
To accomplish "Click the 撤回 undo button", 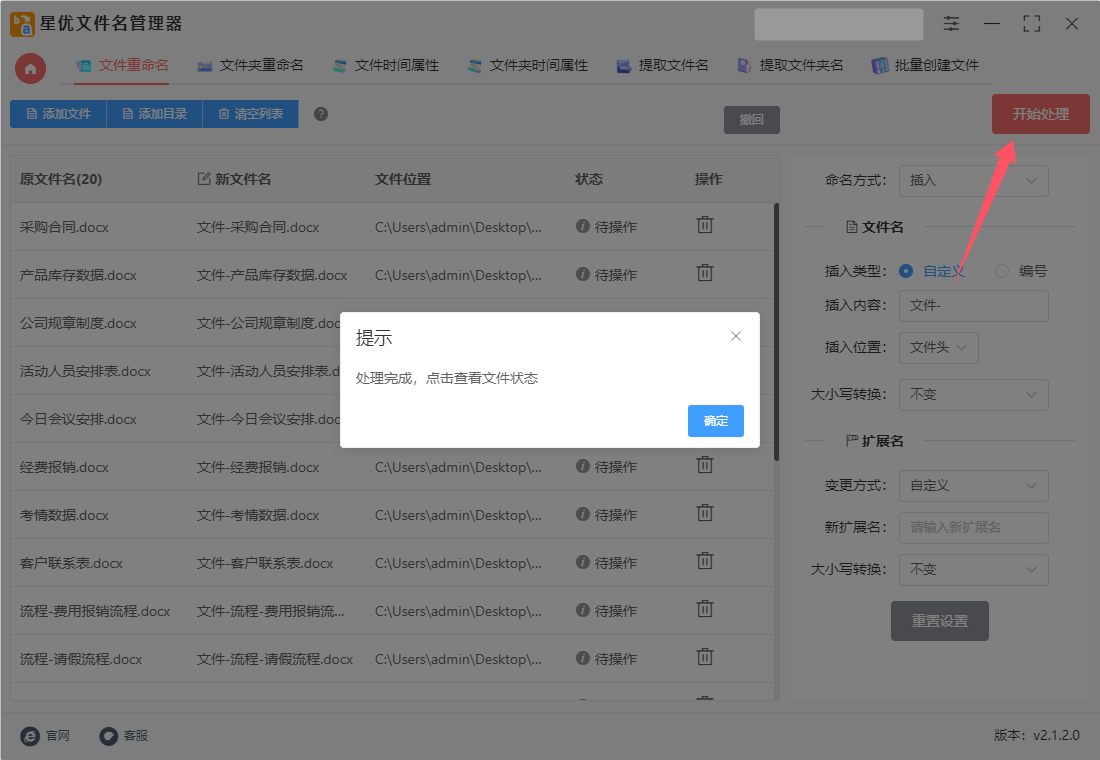I will (751, 120).
